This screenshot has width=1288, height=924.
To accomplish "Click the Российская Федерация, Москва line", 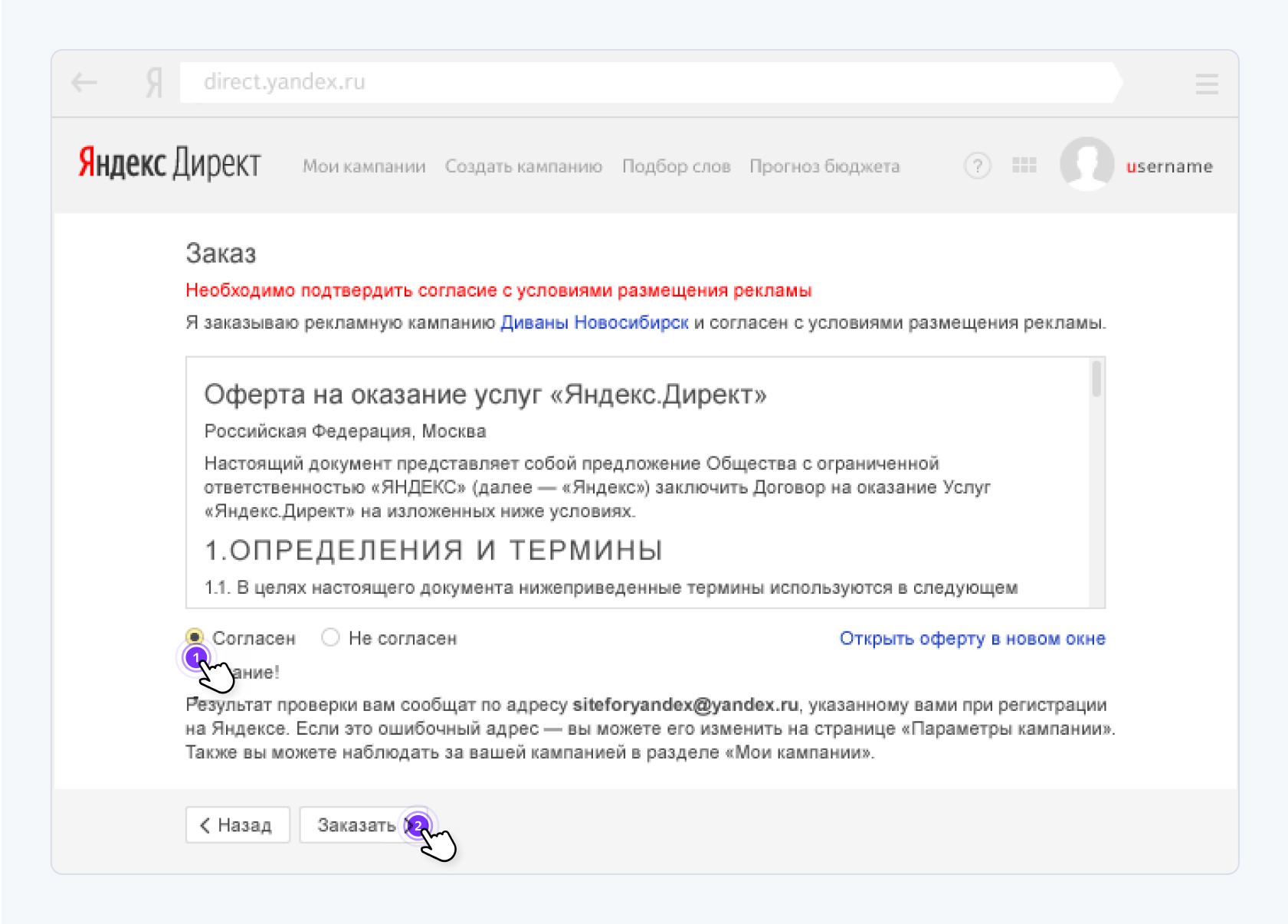I will (345, 431).
